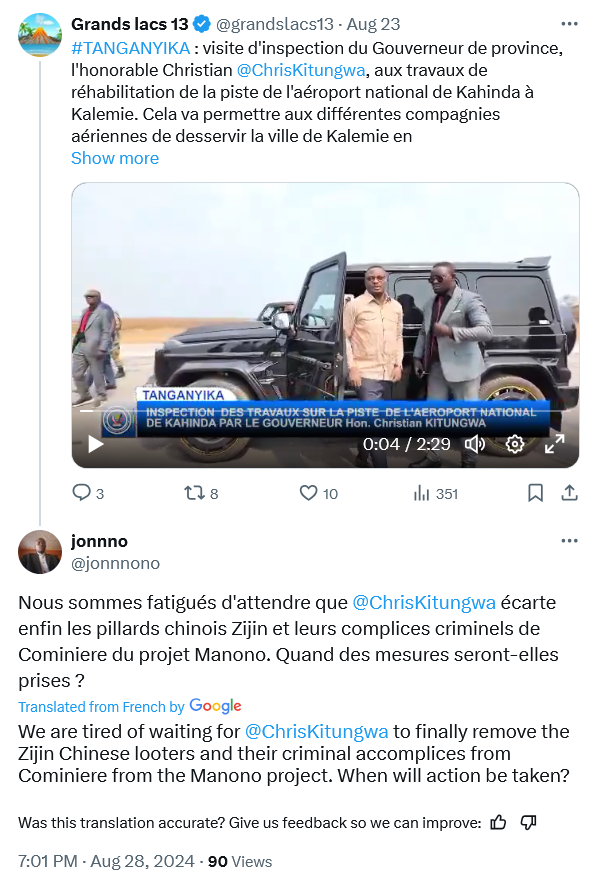Screen dimensions: 598x884
Task: Mute the video volume
Action: coord(475,444)
